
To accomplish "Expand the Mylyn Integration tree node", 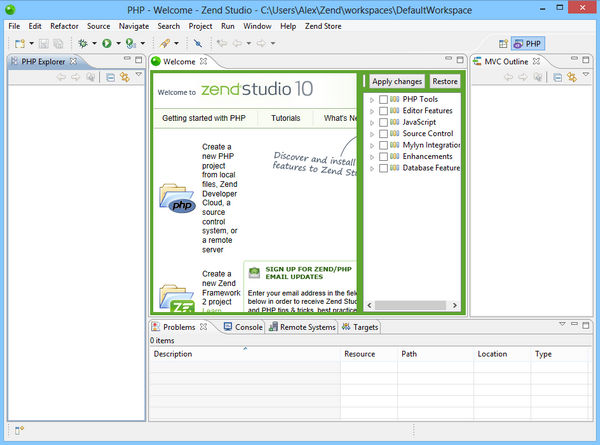I will pyautogui.click(x=373, y=146).
